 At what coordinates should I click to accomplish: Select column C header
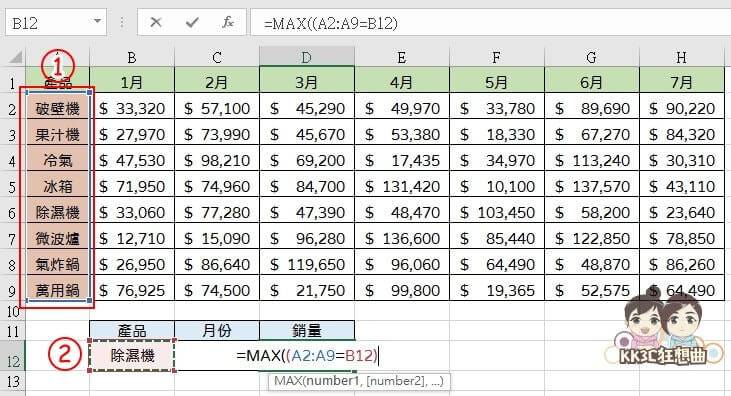coord(217,57)
